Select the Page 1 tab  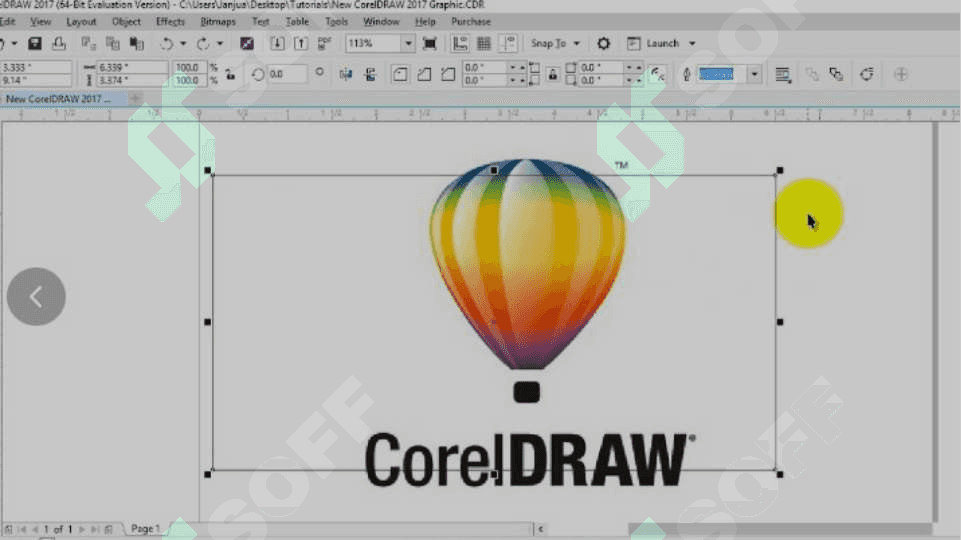(x=145, y=528)
